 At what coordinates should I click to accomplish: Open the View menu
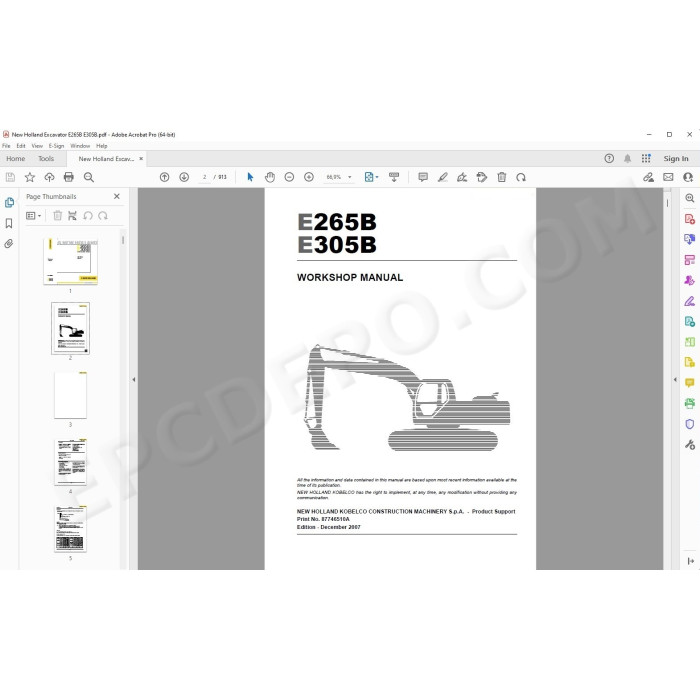(x=37, y=146)
